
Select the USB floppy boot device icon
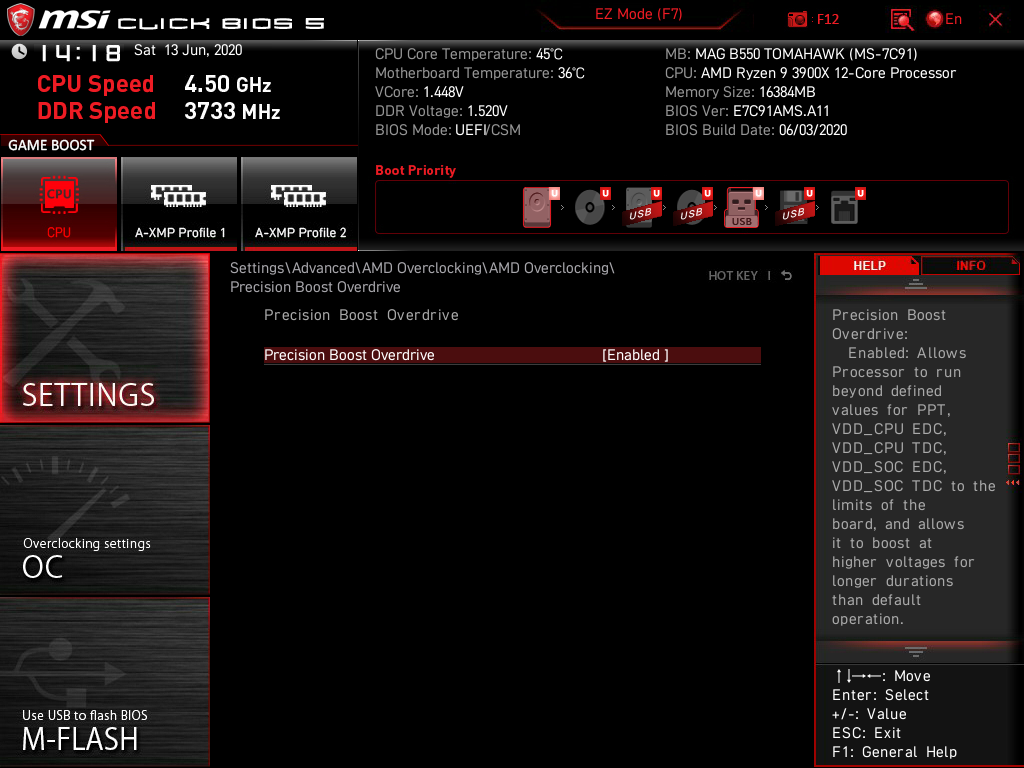tap(793, 206)
